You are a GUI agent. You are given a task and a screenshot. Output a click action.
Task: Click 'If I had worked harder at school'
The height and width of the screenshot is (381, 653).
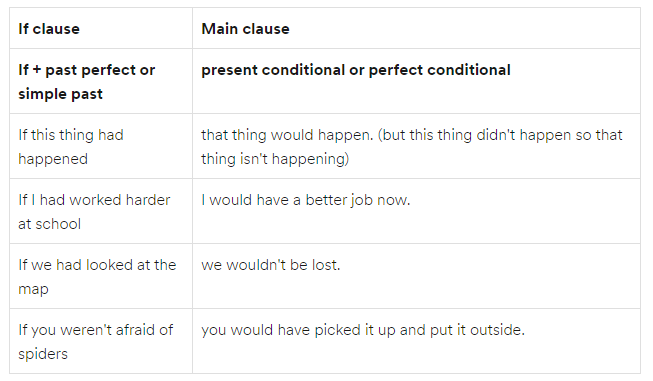point(94,212)
